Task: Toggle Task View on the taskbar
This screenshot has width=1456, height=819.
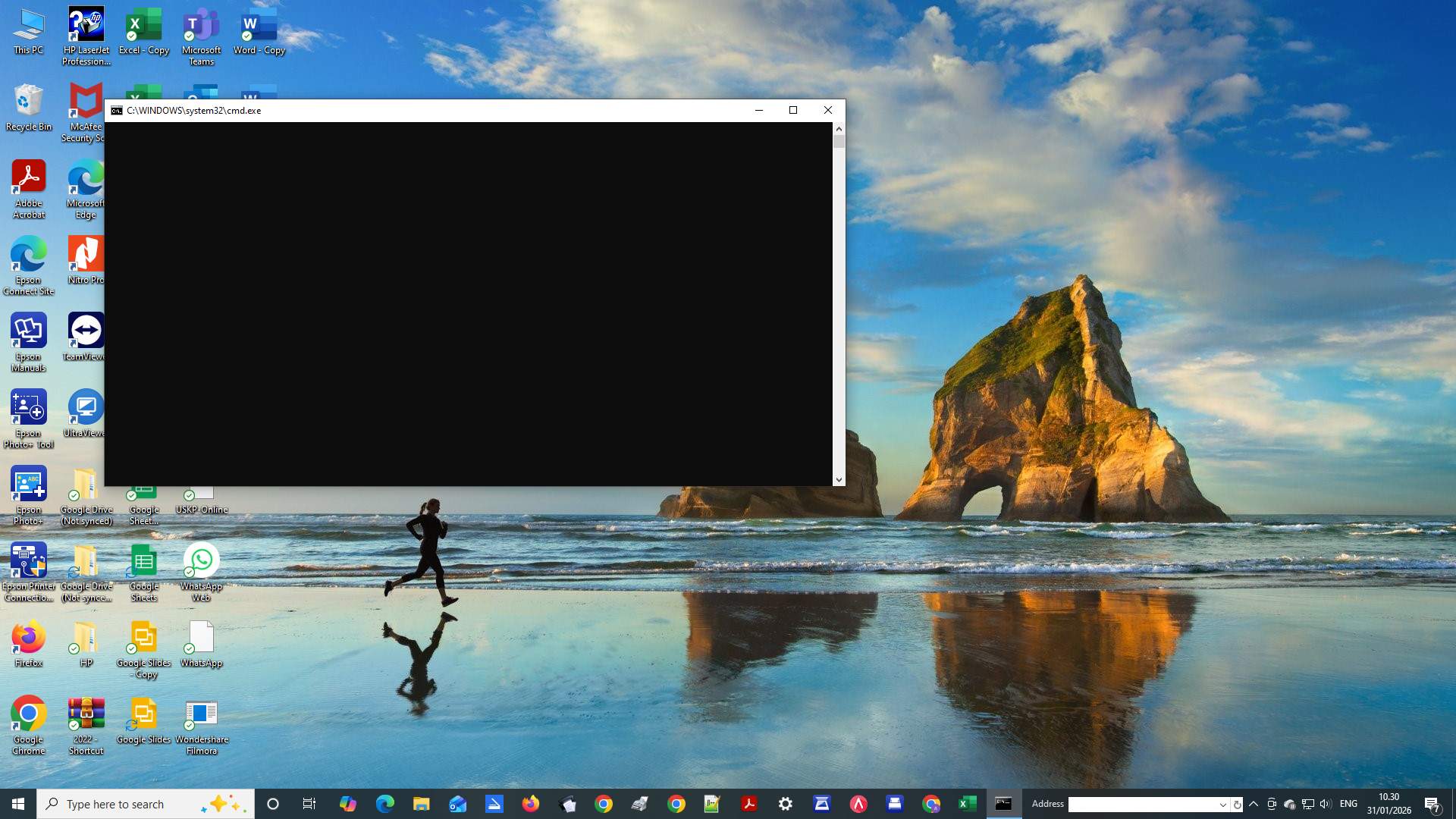Action: 309,803
